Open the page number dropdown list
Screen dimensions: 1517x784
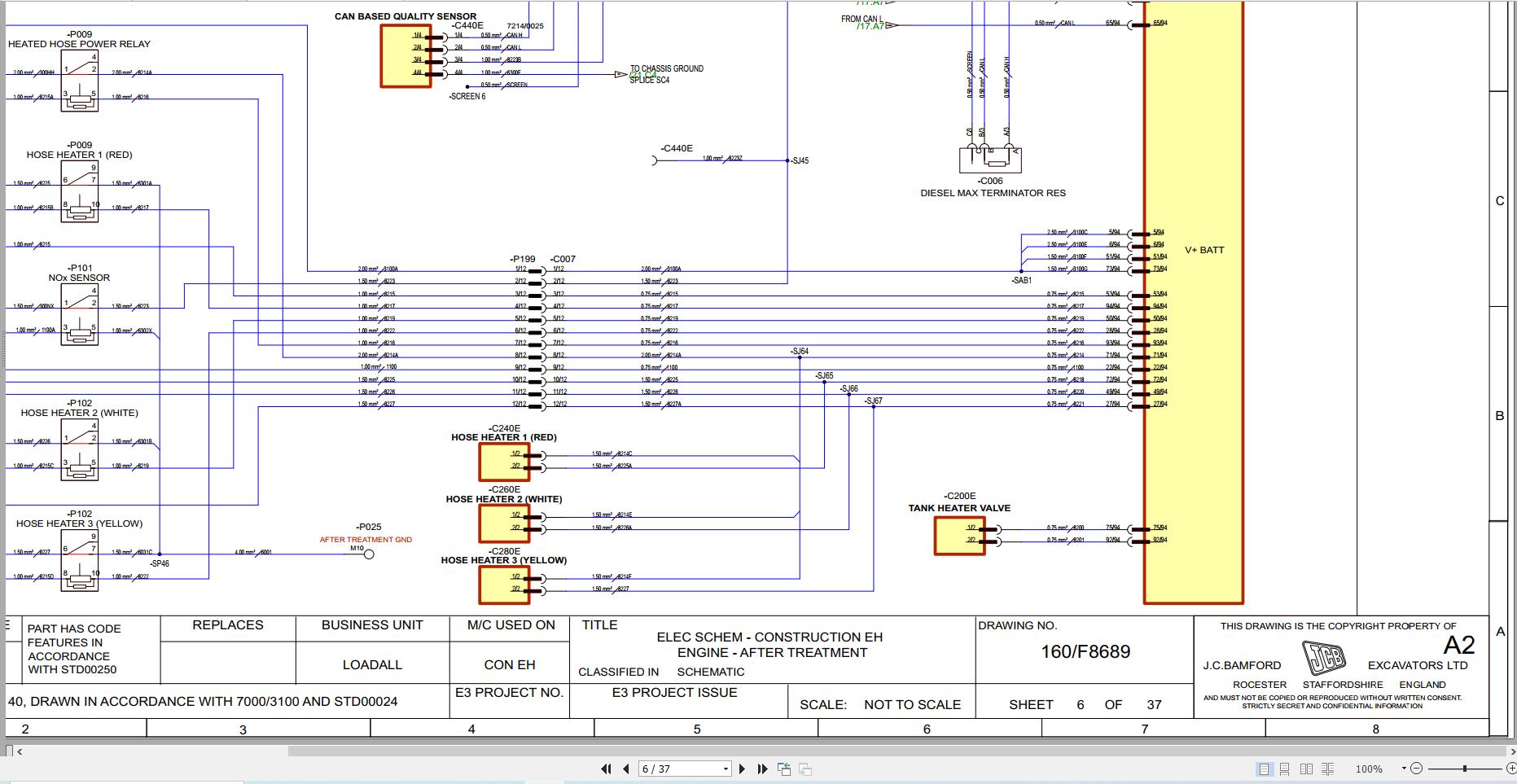726,769
